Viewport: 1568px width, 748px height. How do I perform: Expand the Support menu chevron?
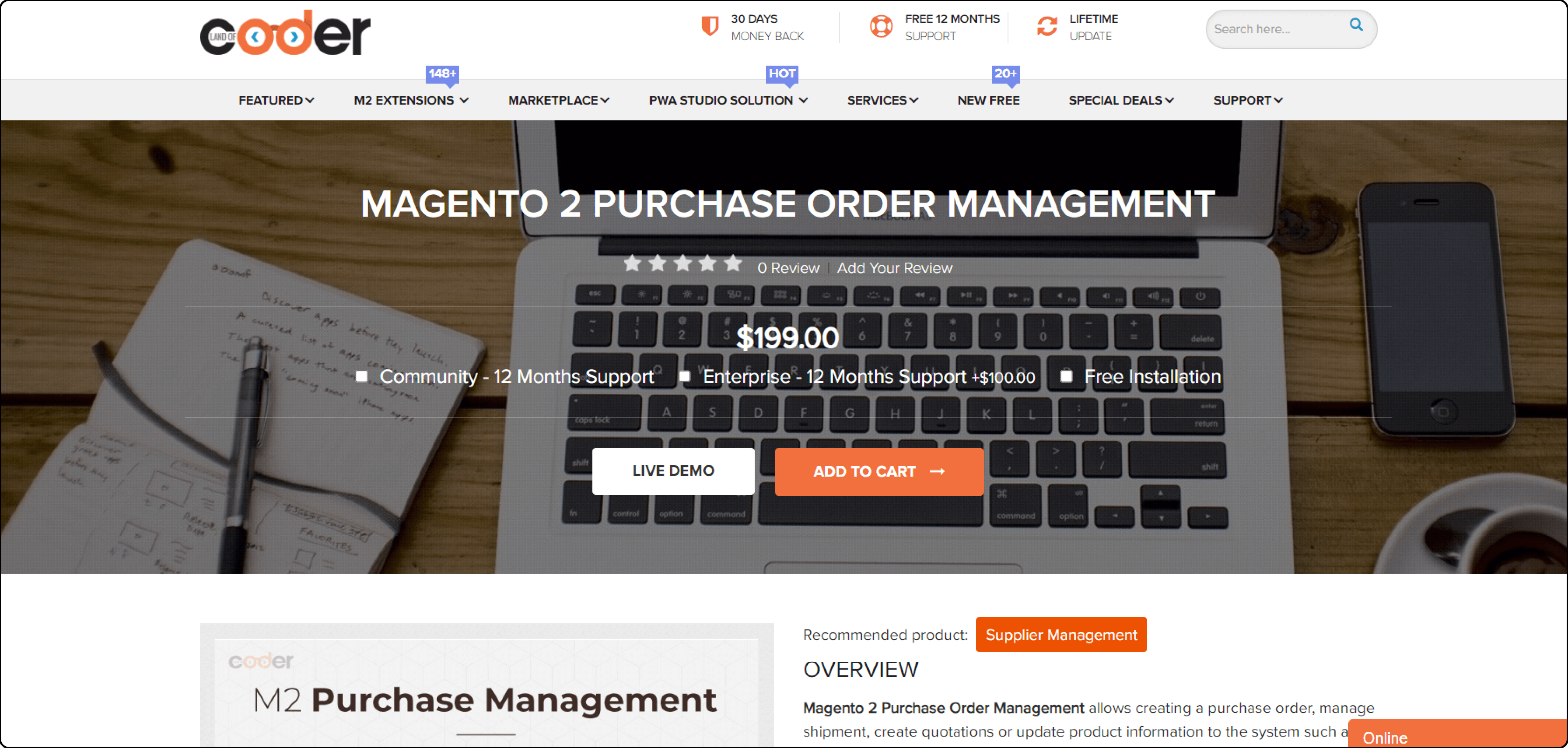[x=1278, y=101]
